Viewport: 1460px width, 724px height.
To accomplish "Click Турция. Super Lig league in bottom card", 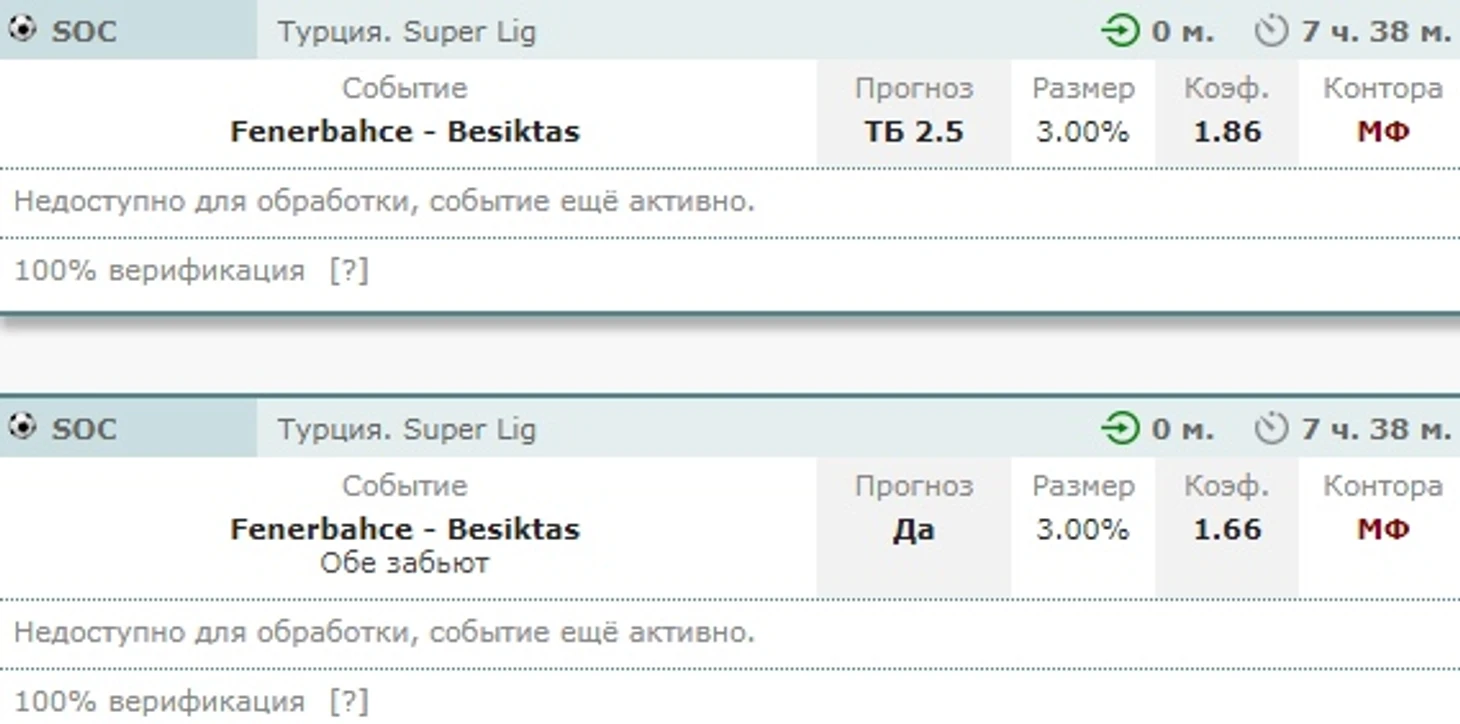I will tap(406, 430).
